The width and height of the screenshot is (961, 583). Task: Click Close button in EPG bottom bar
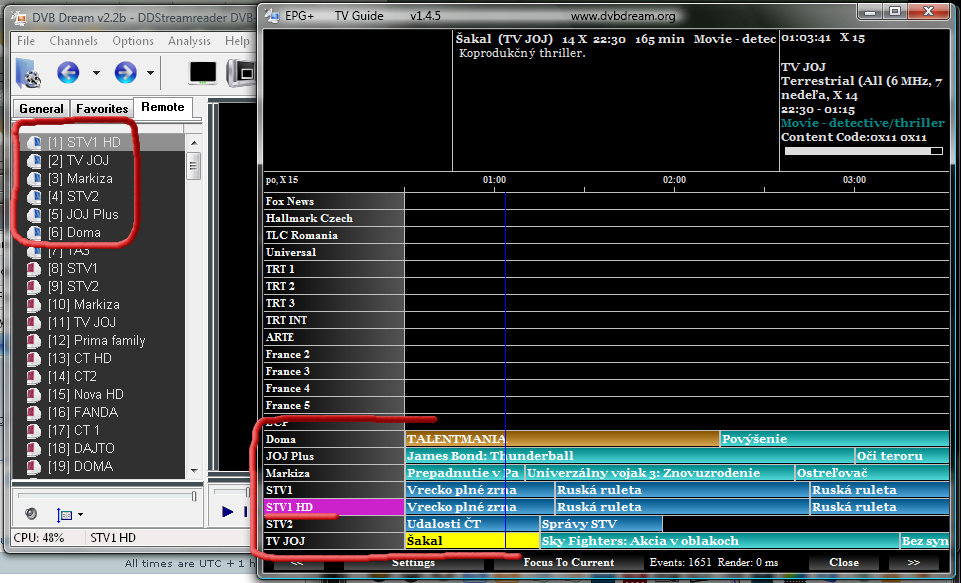click(844, 562)
